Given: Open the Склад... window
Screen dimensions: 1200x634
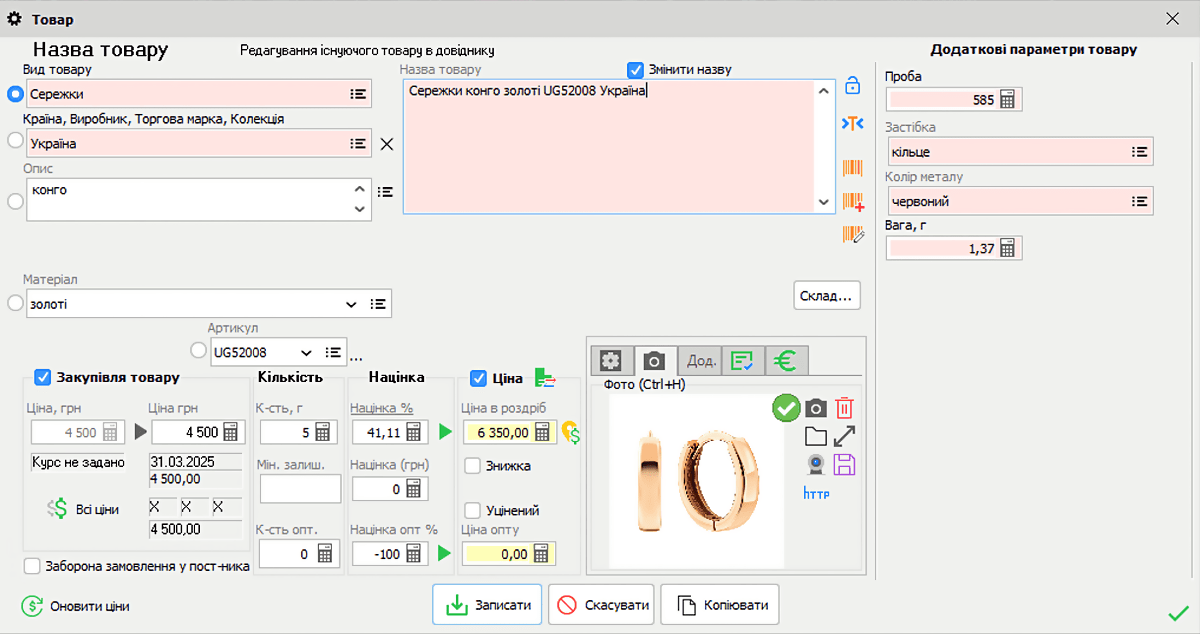Looking at the screenshot, I should (x=826, y=294).
